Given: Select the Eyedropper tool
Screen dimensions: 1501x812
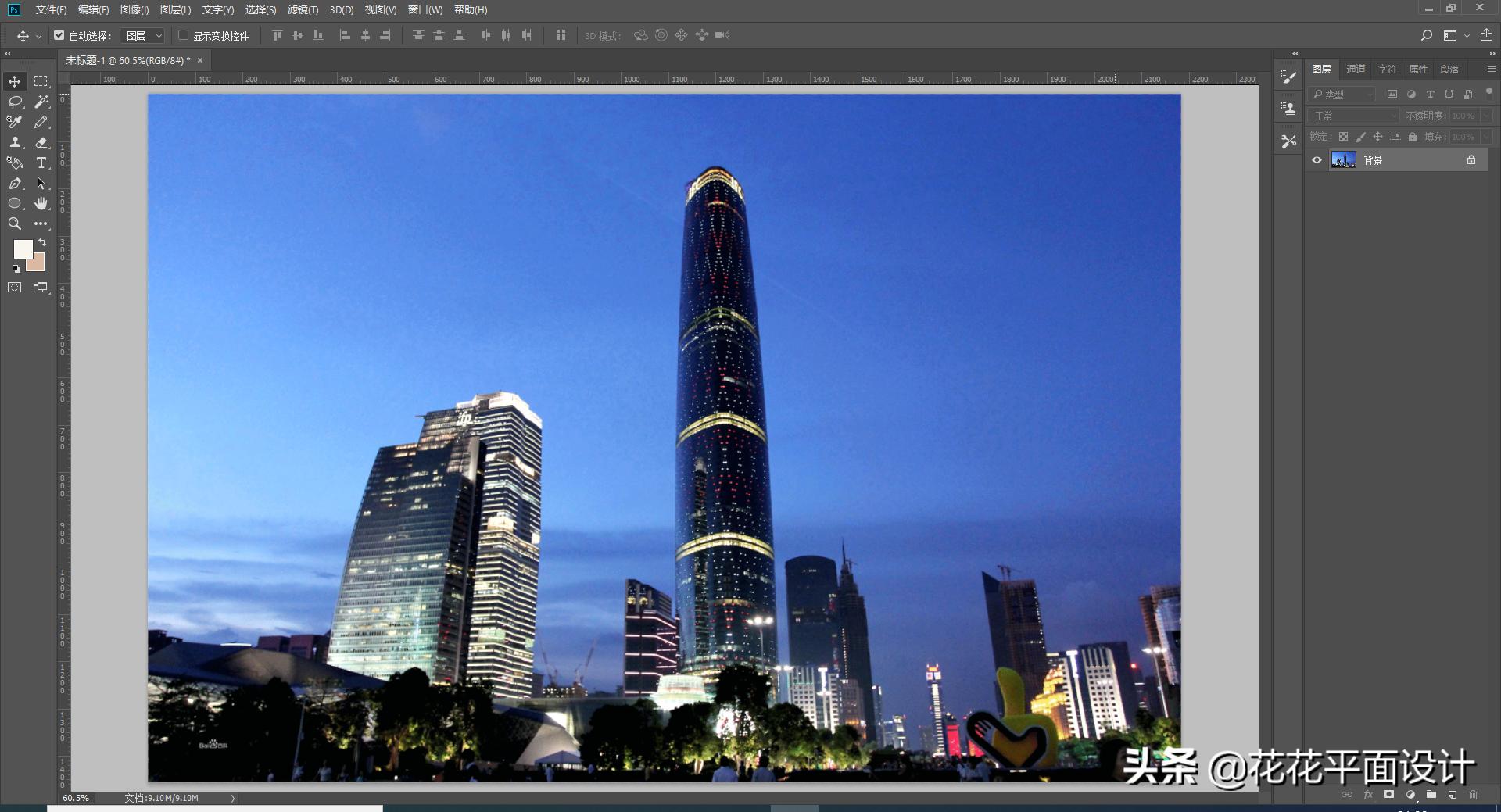Looking at the screenshot, I should click(x=13, y=122).
